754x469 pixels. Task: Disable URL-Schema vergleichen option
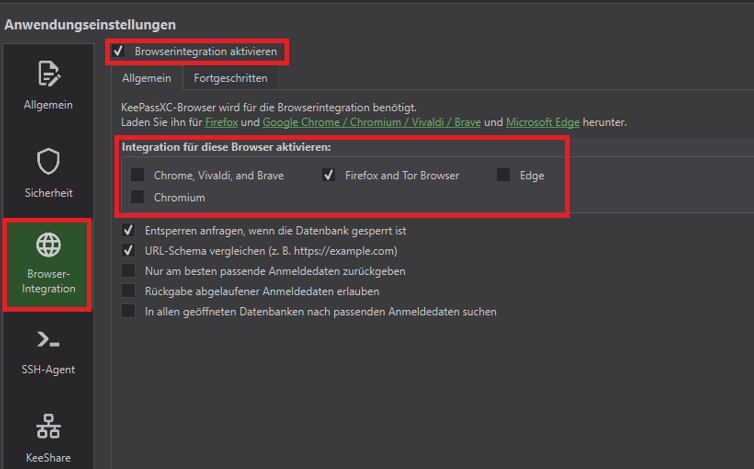(x=128, y=250)
